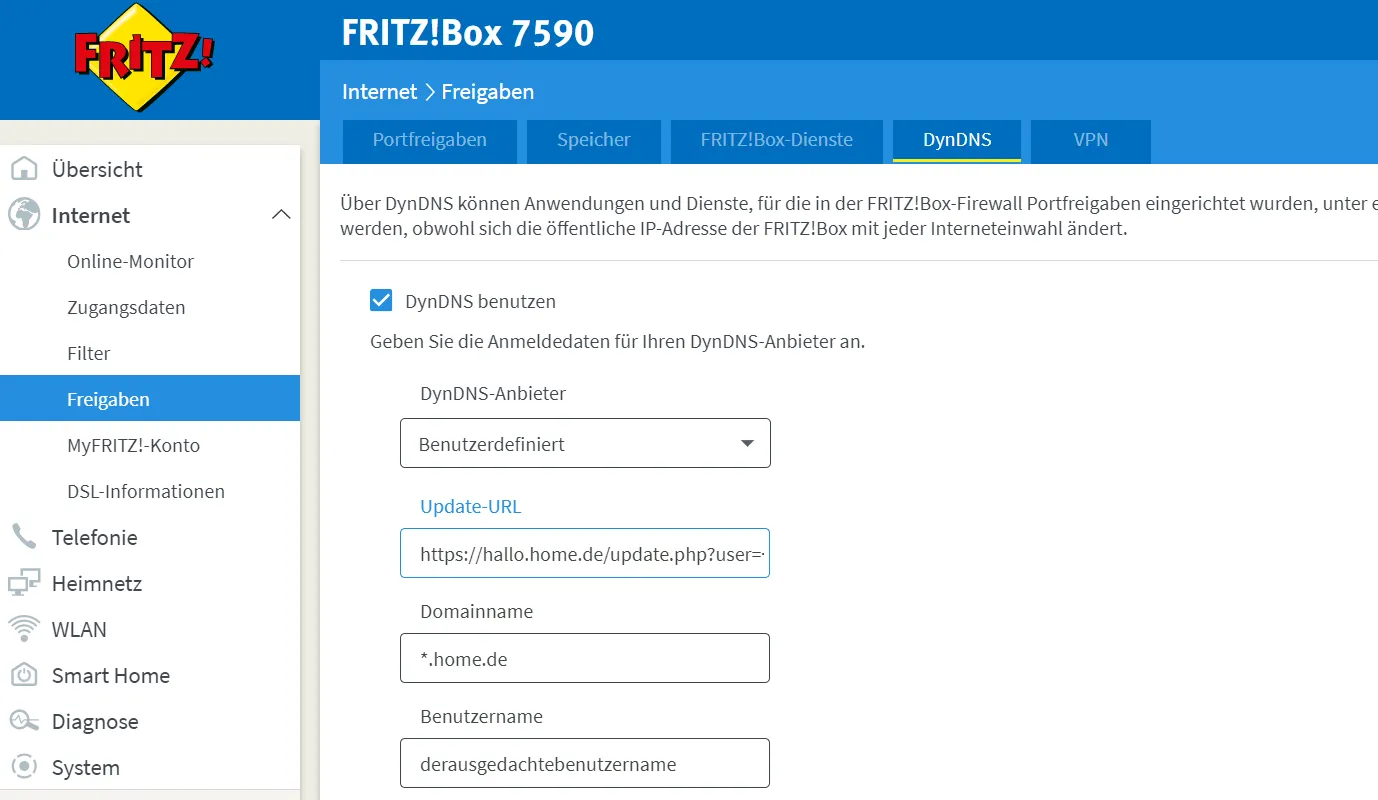This screenshot has height=800, width=1378.
Task: Switch to the Portfreigaben tab
Action: click(x=430, y=140)
